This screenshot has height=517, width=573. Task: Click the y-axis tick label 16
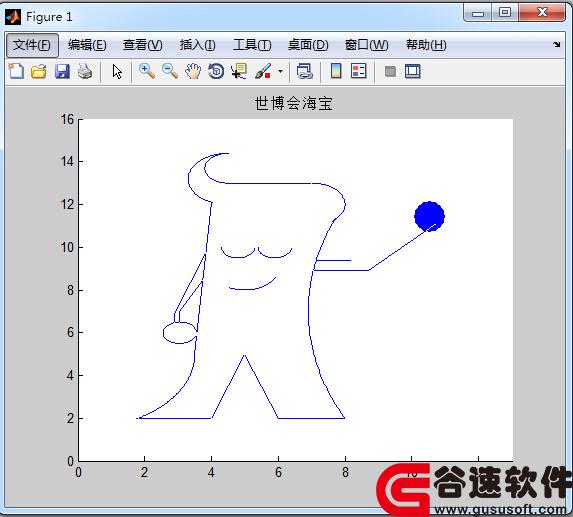tap(67, 119)
